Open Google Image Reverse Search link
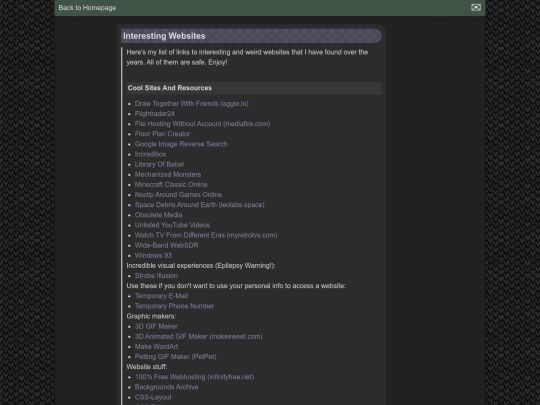This screenshot has height=405, width=540. [181, 144]
